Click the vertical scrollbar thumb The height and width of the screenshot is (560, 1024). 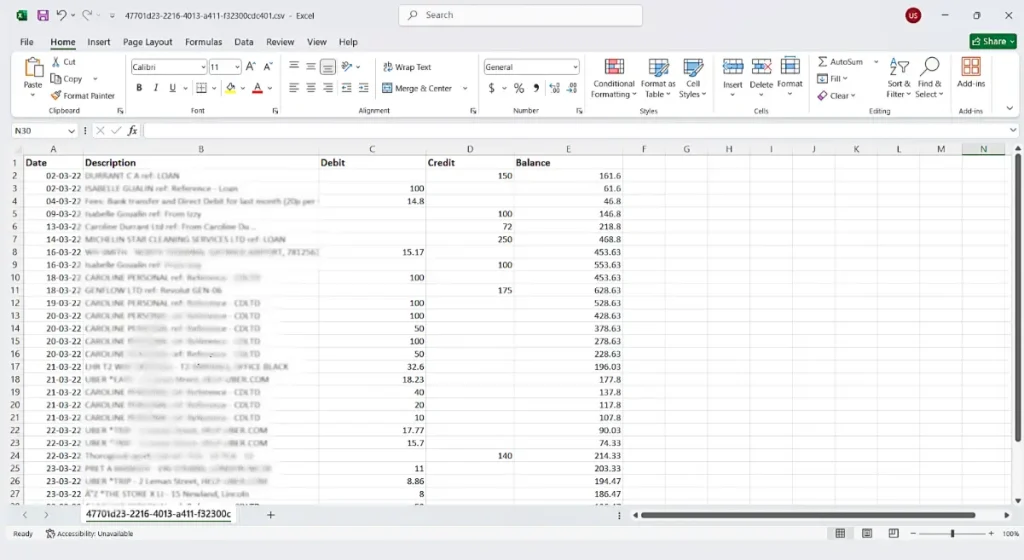pos(1017,297)
